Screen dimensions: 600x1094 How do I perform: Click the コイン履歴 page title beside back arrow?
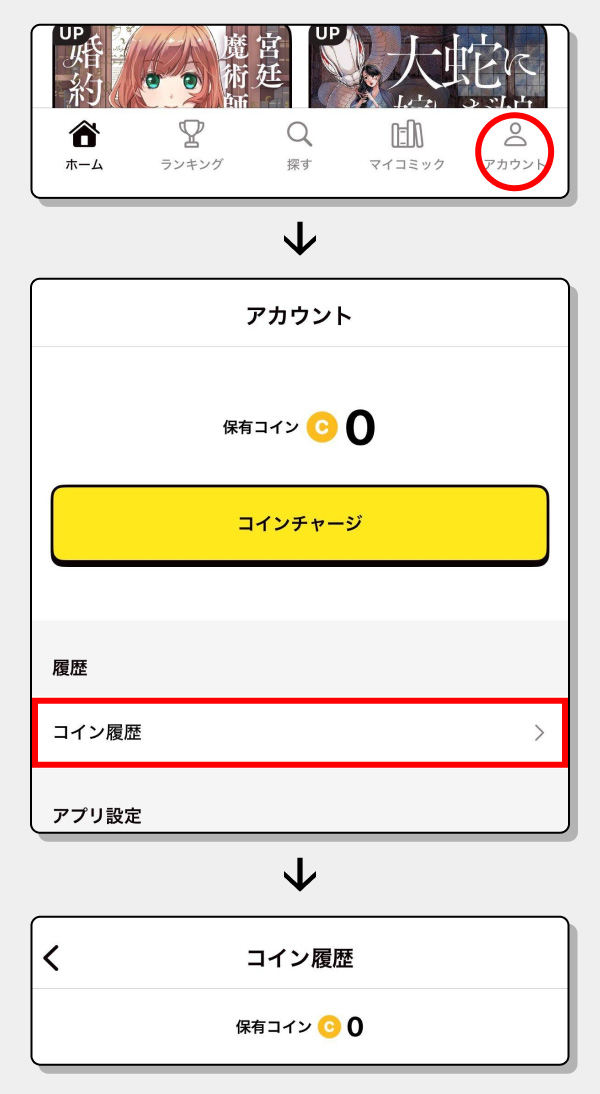[299, 958]
